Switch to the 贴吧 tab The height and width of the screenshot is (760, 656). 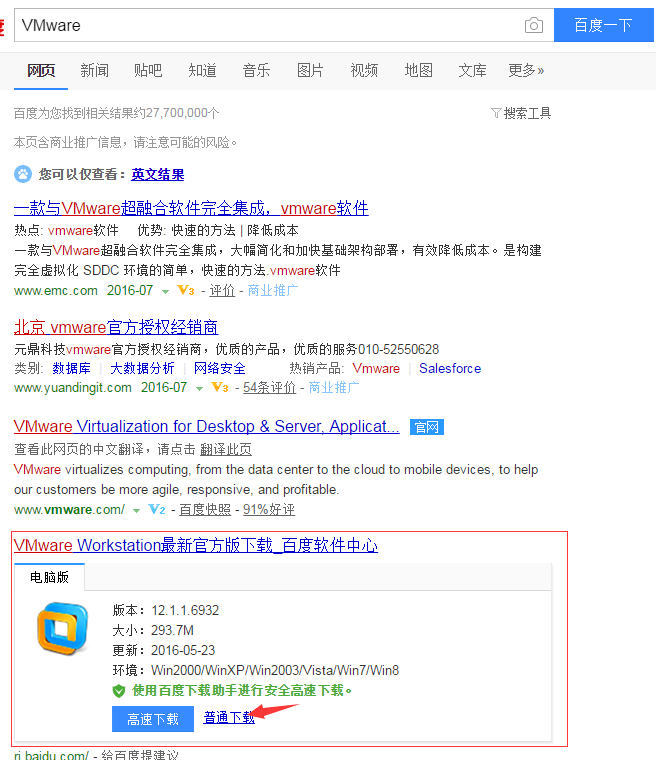click(148, 71)
